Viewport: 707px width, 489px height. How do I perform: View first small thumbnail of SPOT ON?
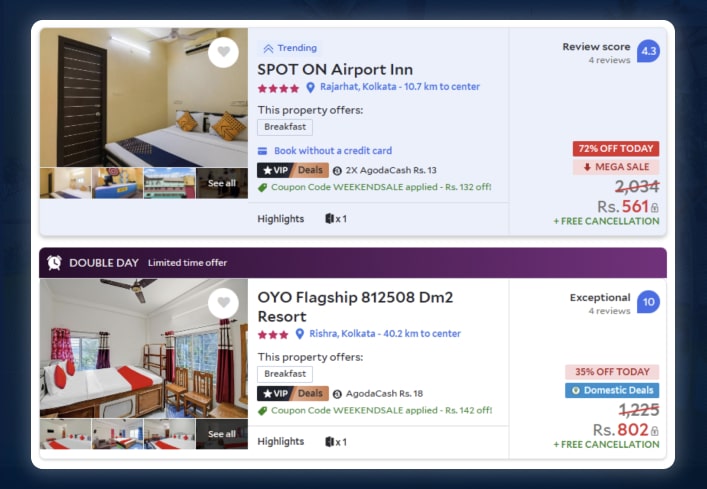coord(66,183)
